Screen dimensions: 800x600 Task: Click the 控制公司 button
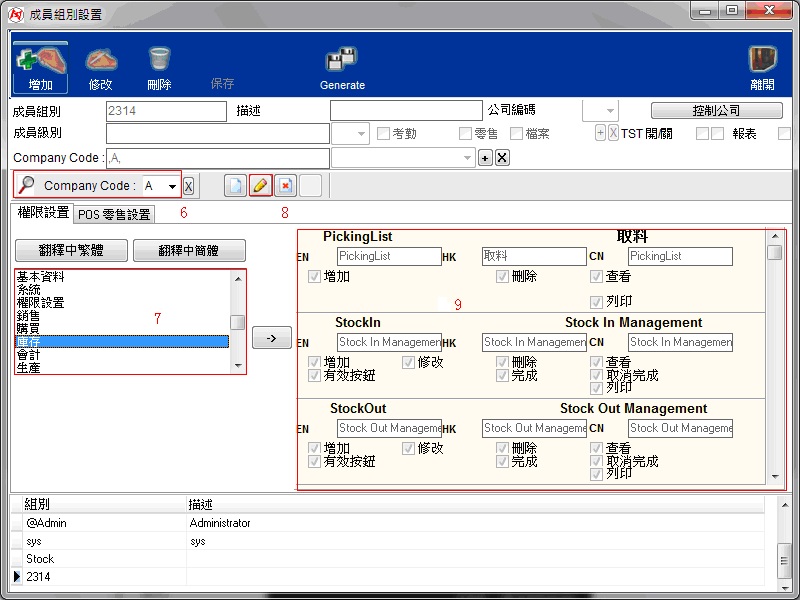coord(716,110)
